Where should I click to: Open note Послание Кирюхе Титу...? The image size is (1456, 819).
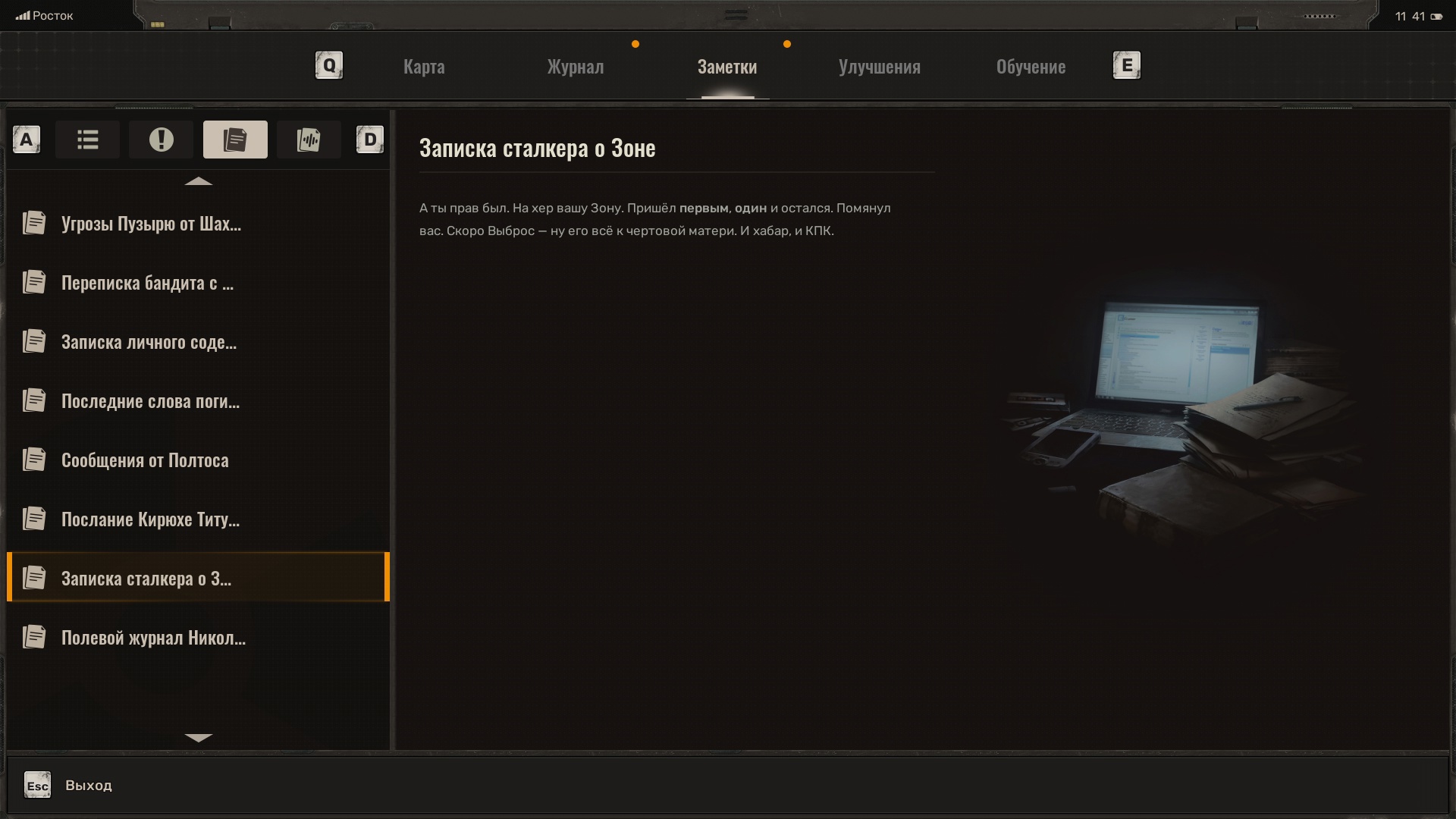198,519
